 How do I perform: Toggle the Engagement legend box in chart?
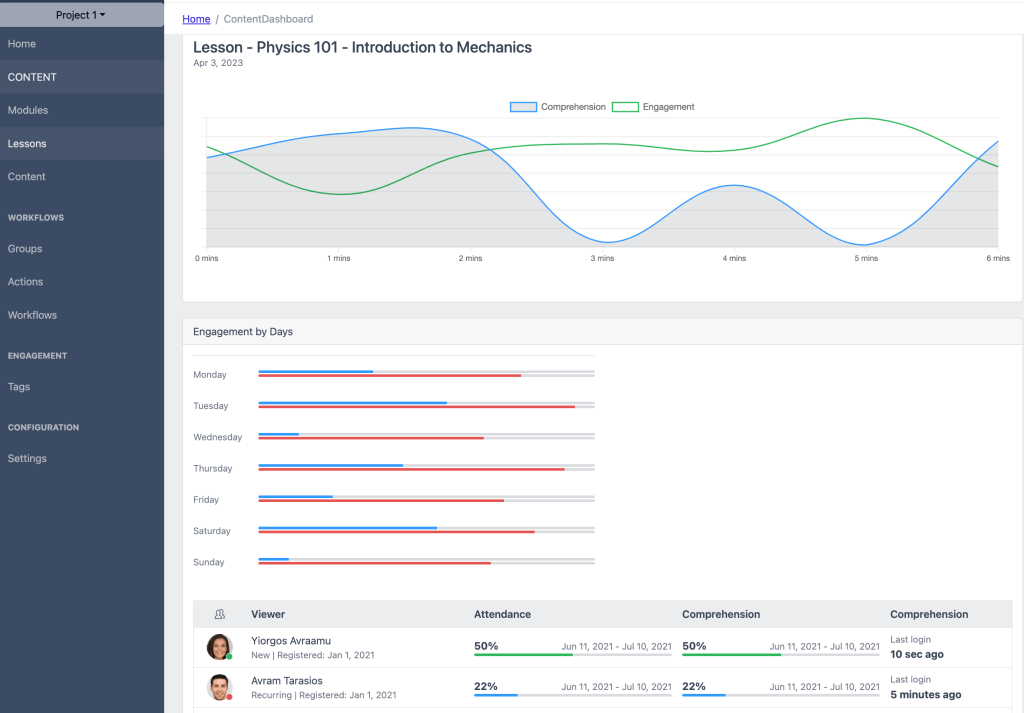click(x=625, y=107)
